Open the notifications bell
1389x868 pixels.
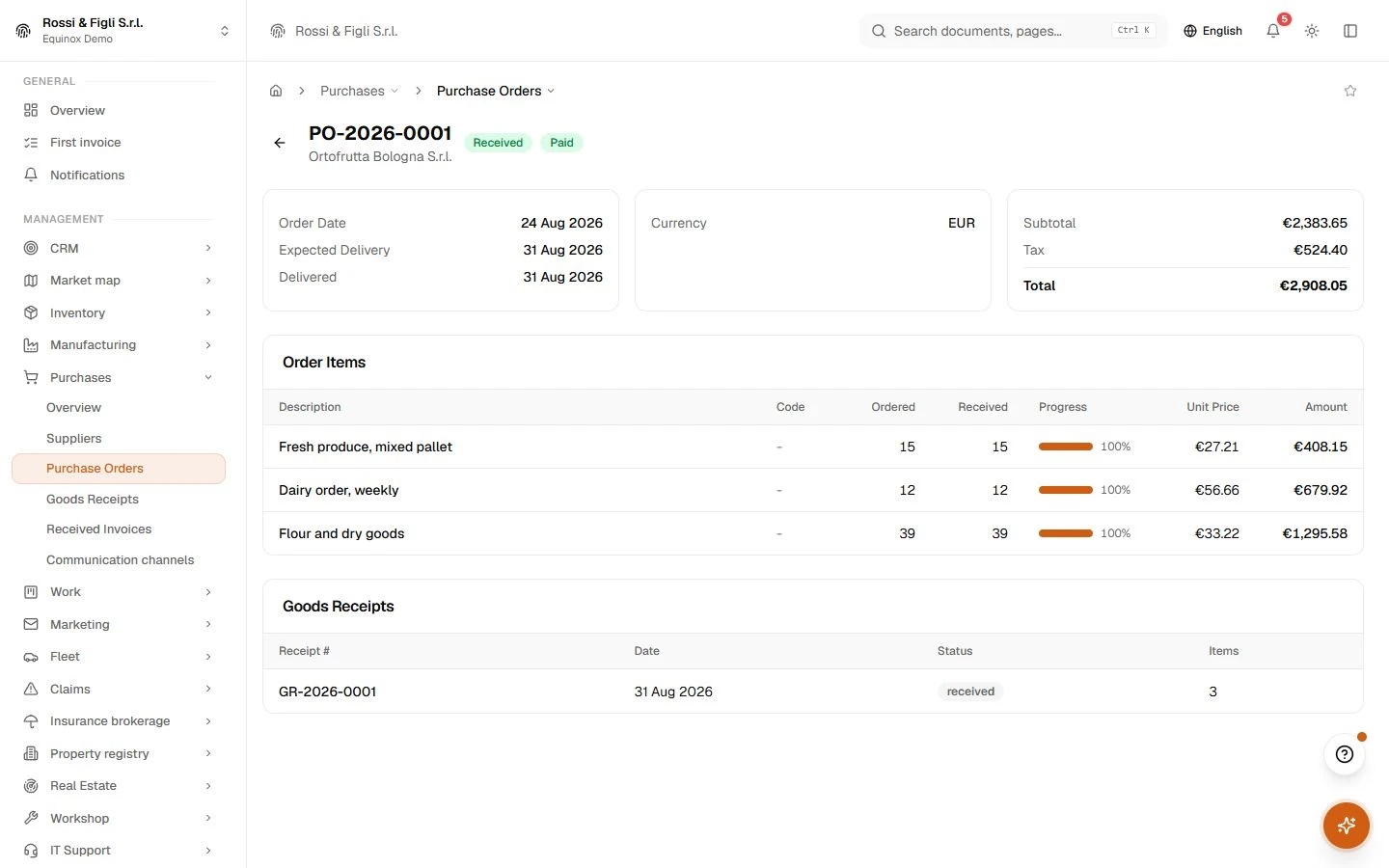pyautogui.click(x=1273, y=31)
